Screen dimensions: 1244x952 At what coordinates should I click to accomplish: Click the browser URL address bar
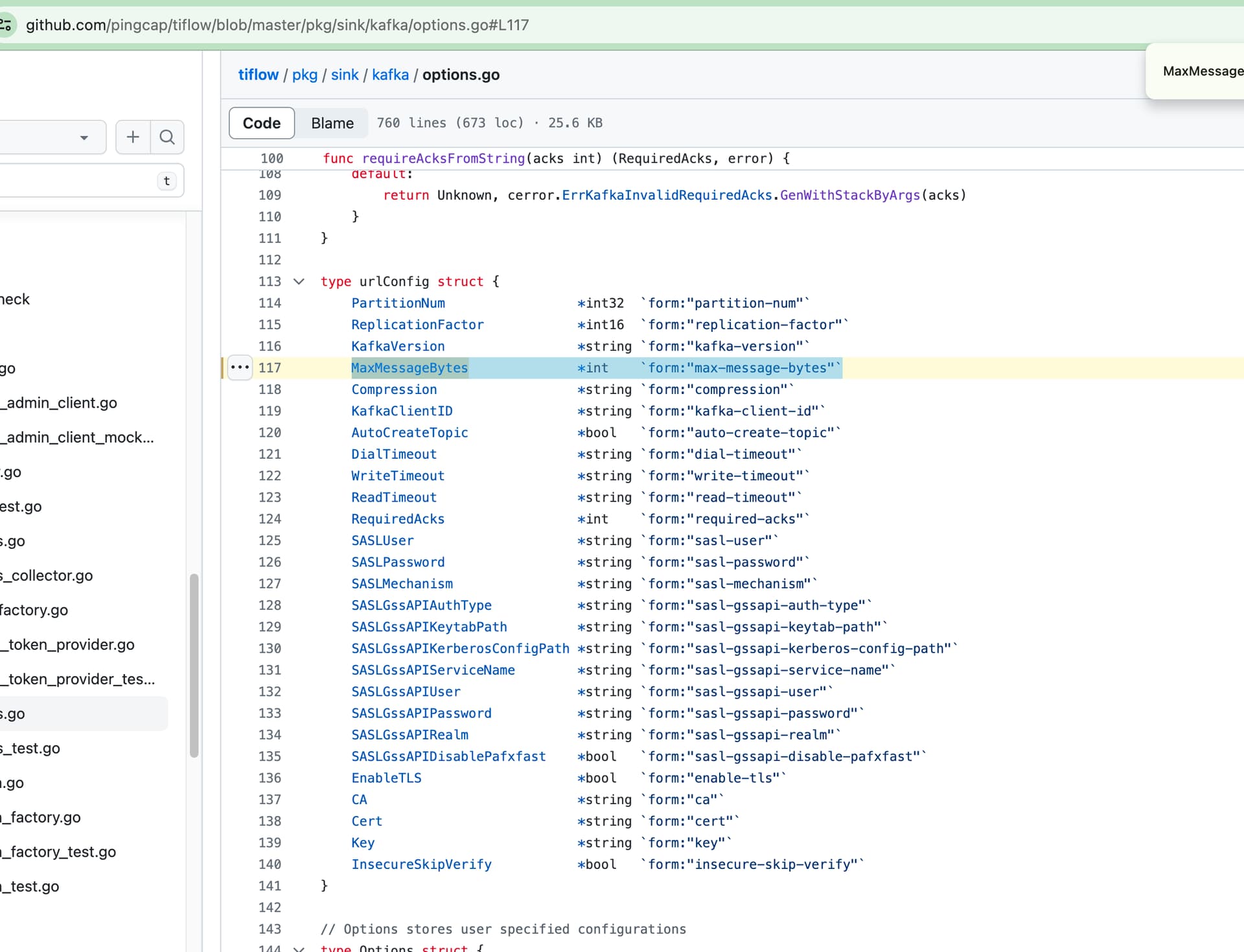[x=277, y=25]
